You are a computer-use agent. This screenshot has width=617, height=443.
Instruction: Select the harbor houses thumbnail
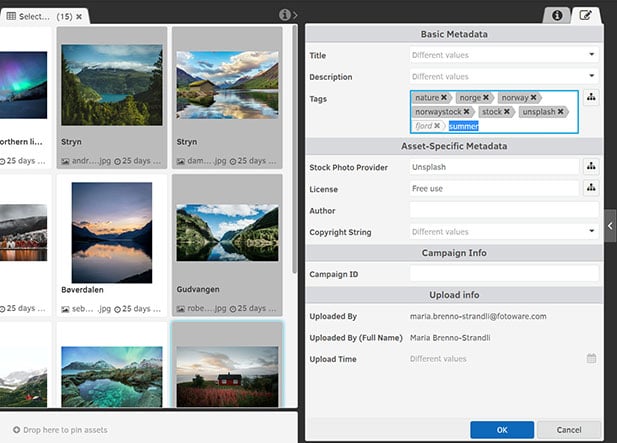point(24,233)
